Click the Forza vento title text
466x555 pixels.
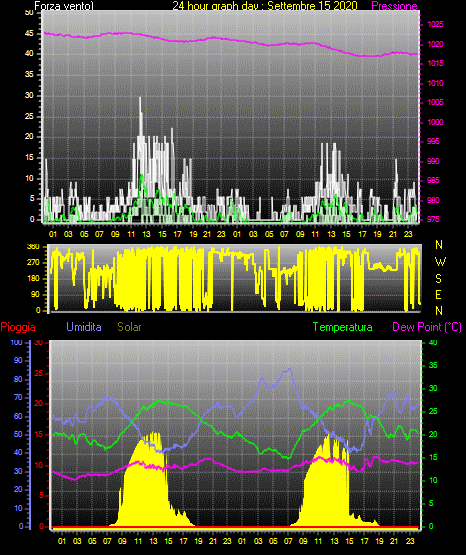coord(64,6)
